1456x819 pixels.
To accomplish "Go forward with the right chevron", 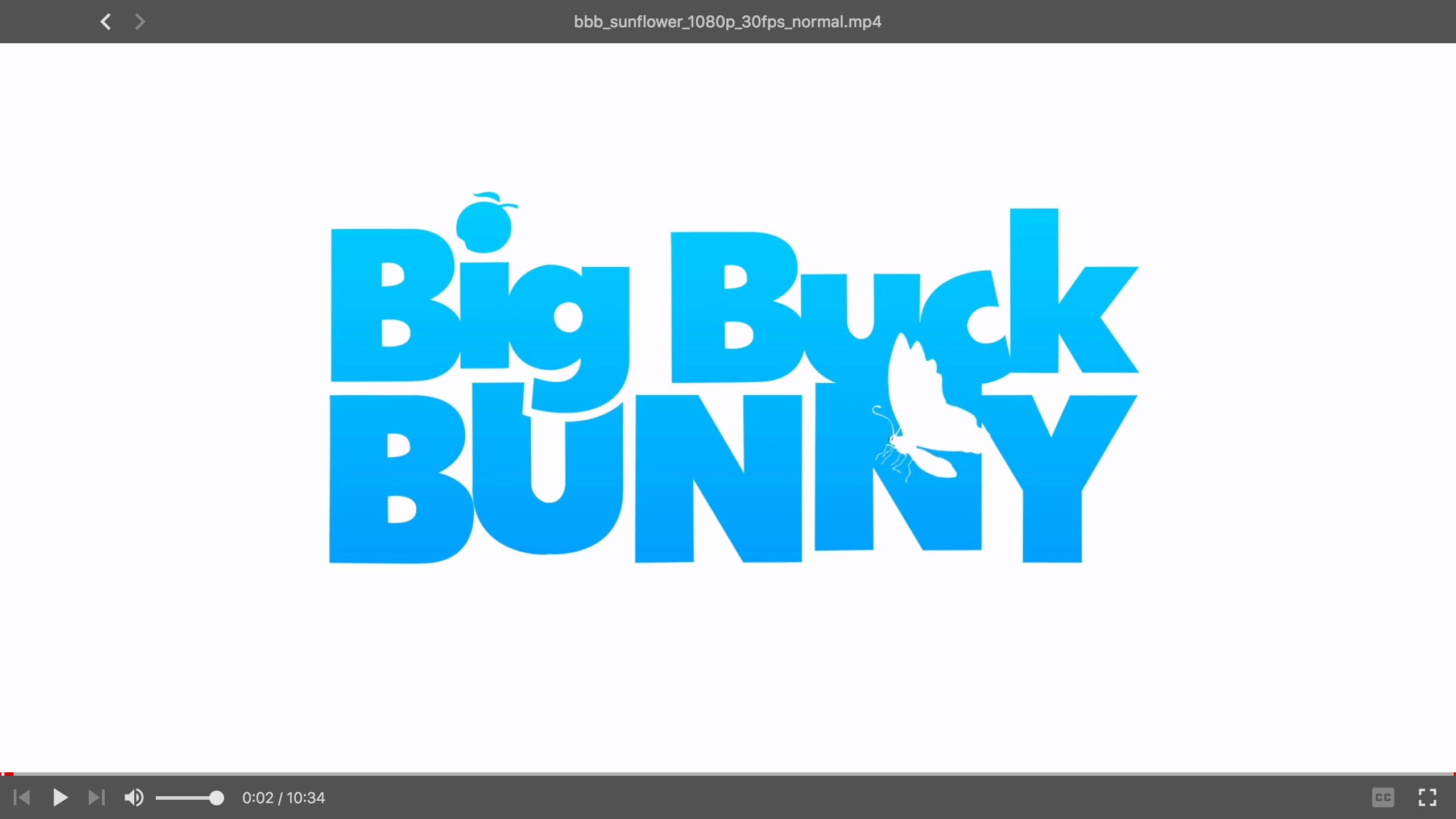I will (140, 22).
